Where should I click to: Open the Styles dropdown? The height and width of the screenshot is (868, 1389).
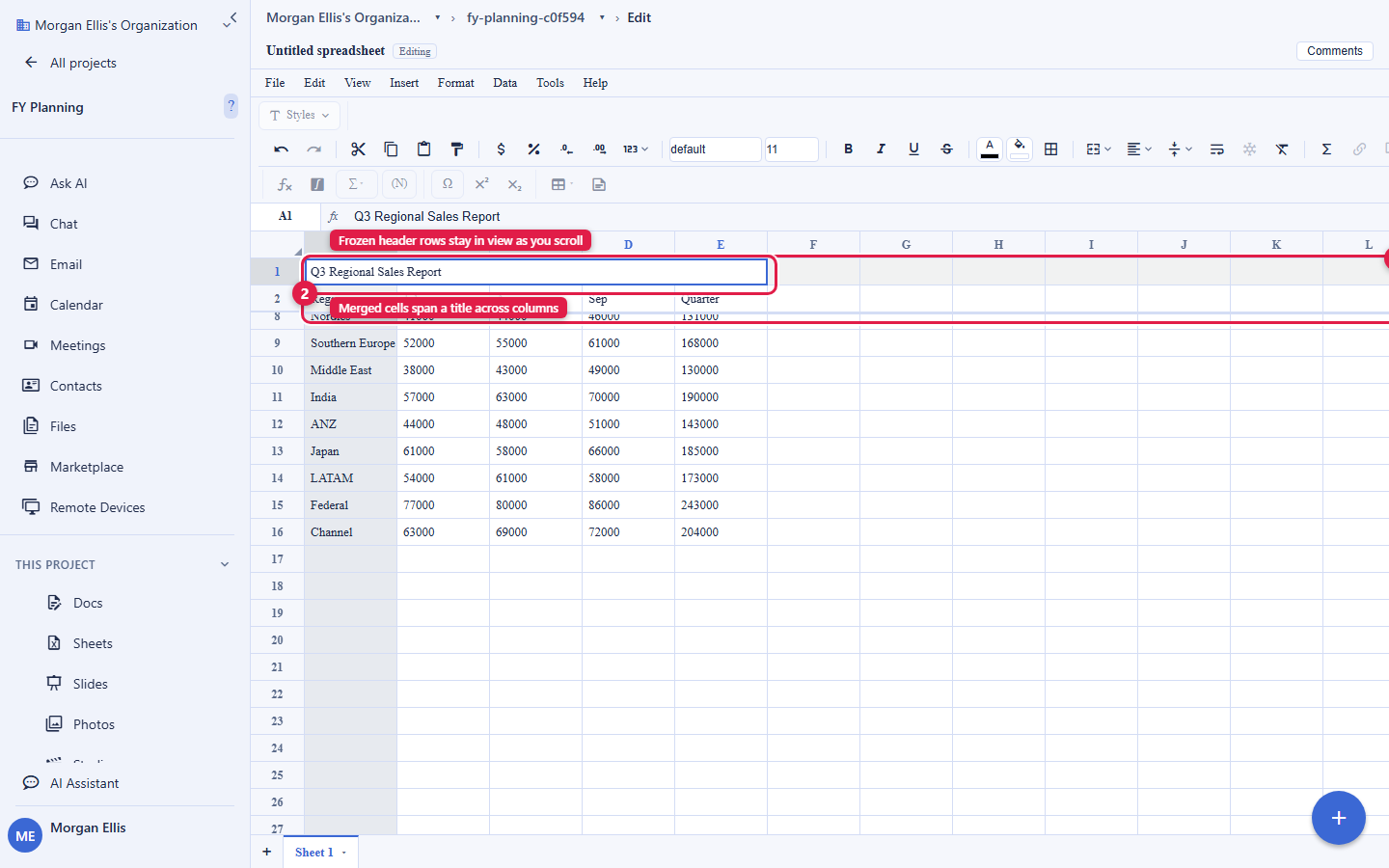click(299, 115)
